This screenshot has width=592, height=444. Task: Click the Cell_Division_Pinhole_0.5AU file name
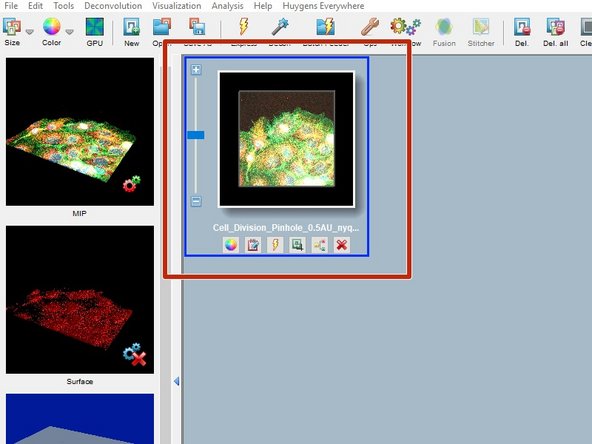pos(286,228)
